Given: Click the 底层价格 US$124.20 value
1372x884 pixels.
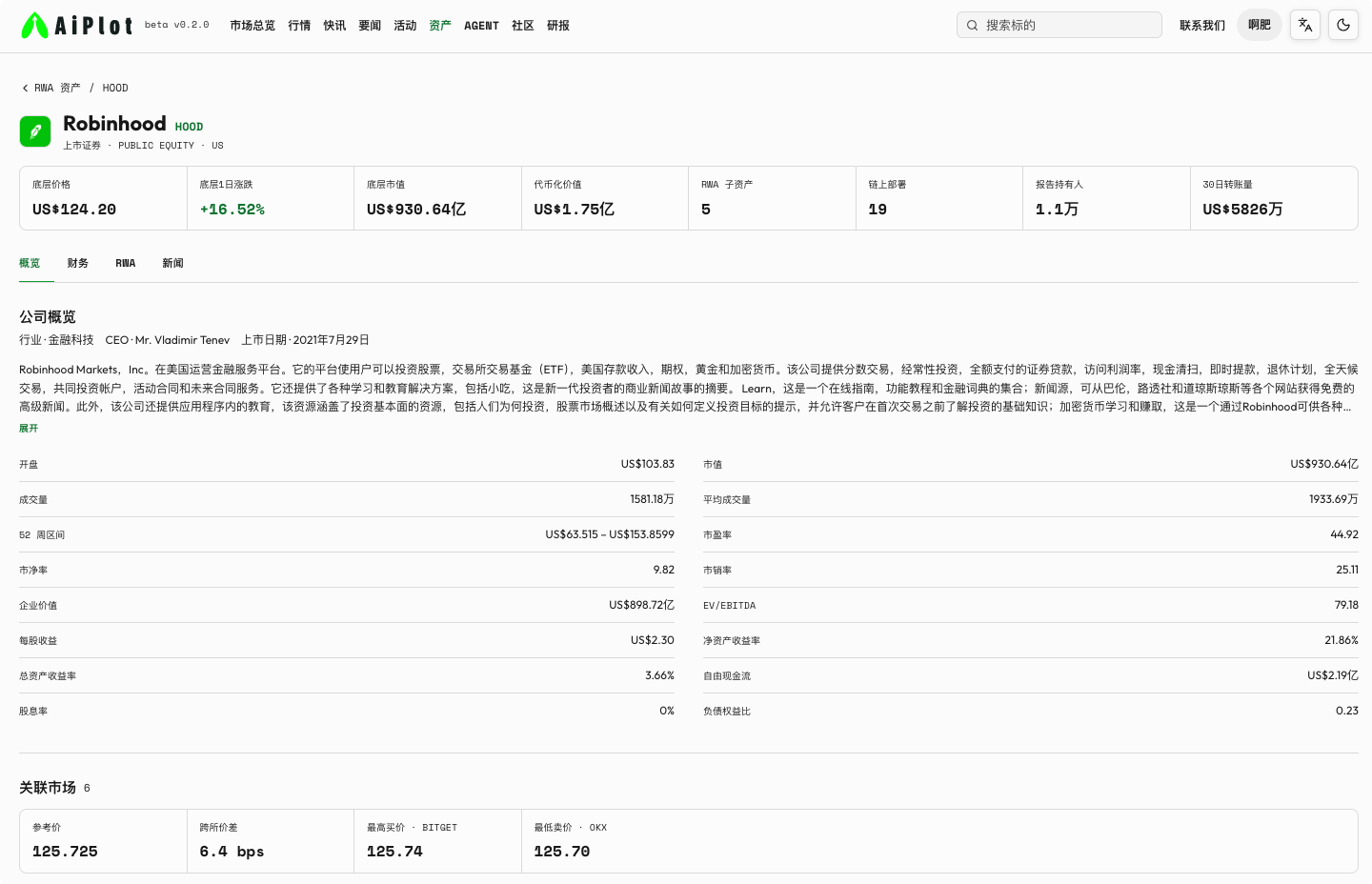Looking at the screenshot, I should (74, 210).
